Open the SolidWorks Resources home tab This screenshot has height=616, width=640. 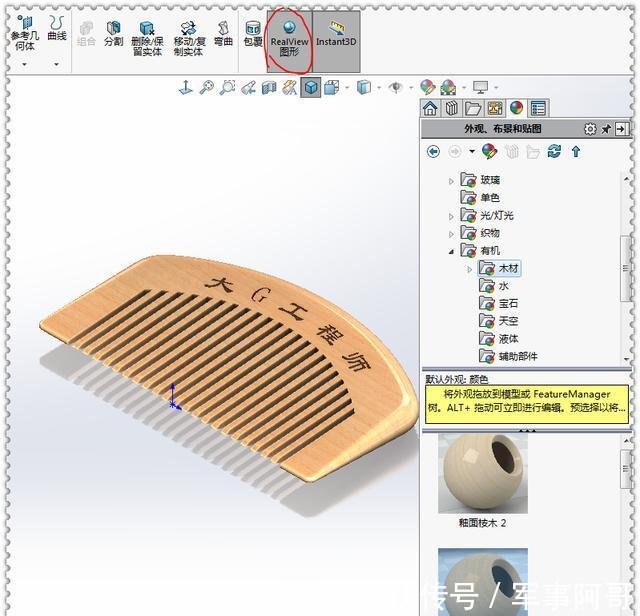coord(430,108)
